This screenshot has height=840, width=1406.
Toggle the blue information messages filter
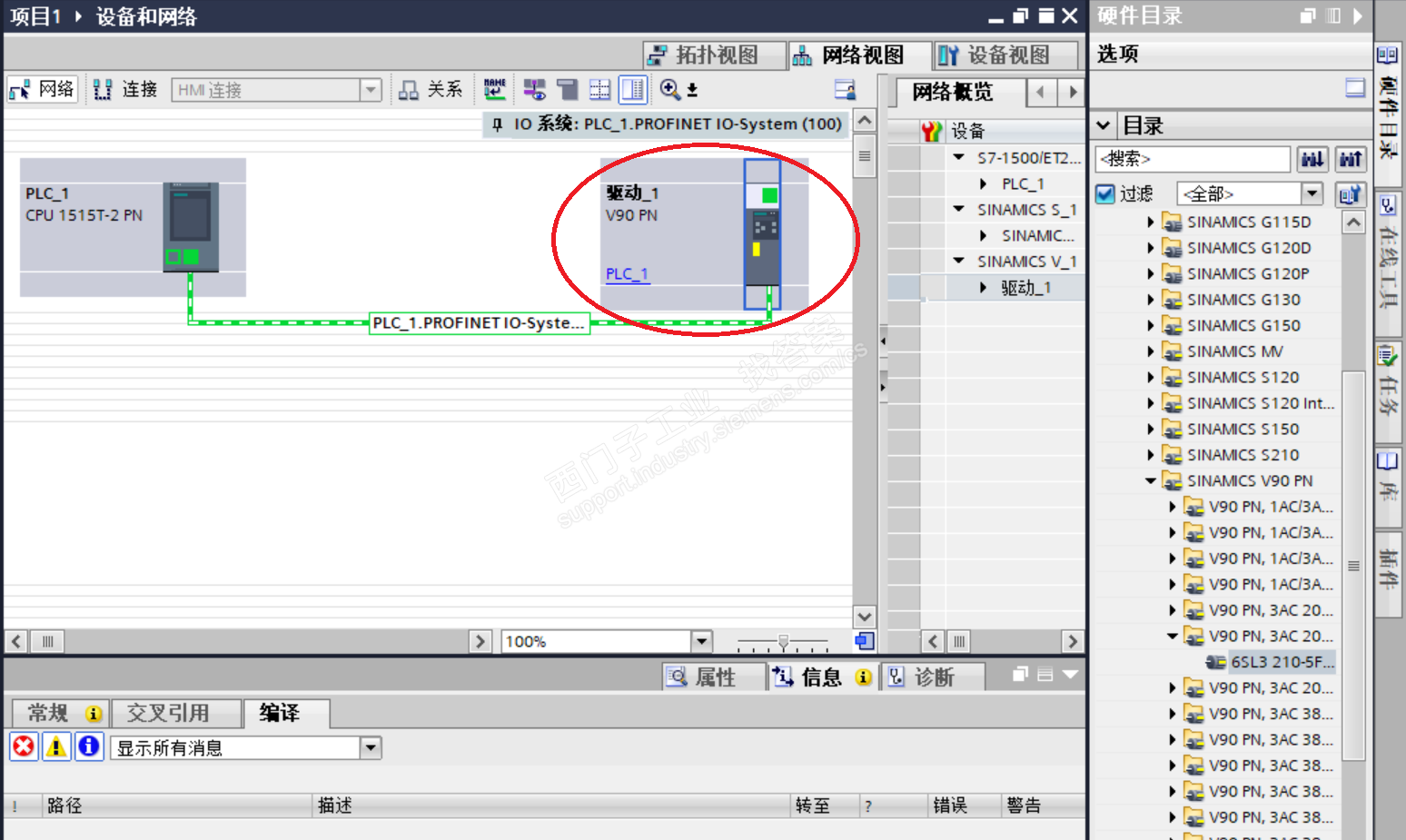coord(89,746)
